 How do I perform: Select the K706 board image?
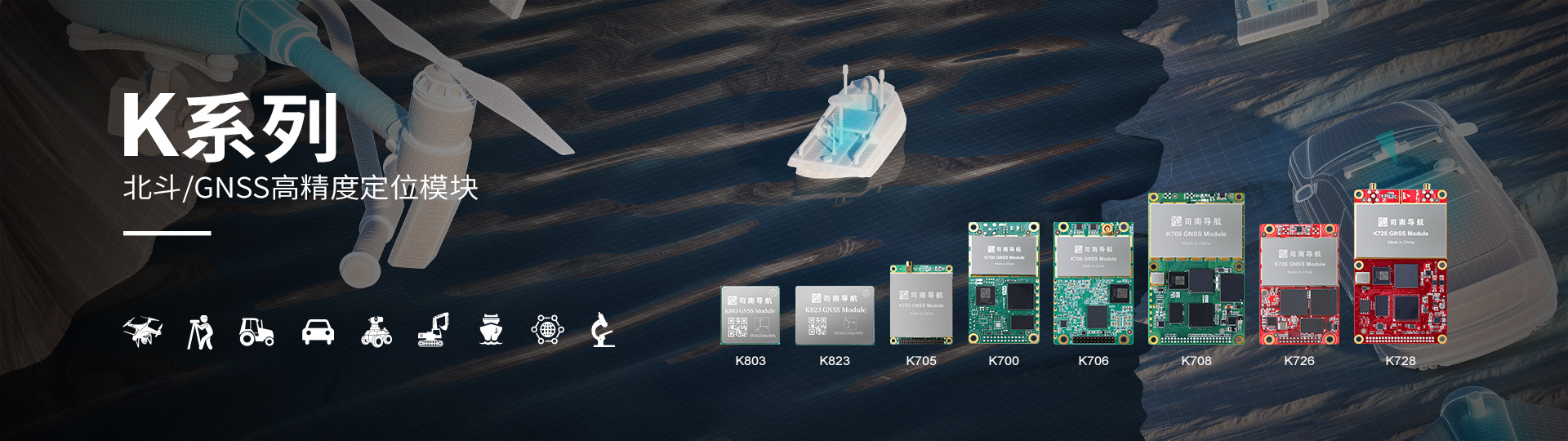[1093, 283]
